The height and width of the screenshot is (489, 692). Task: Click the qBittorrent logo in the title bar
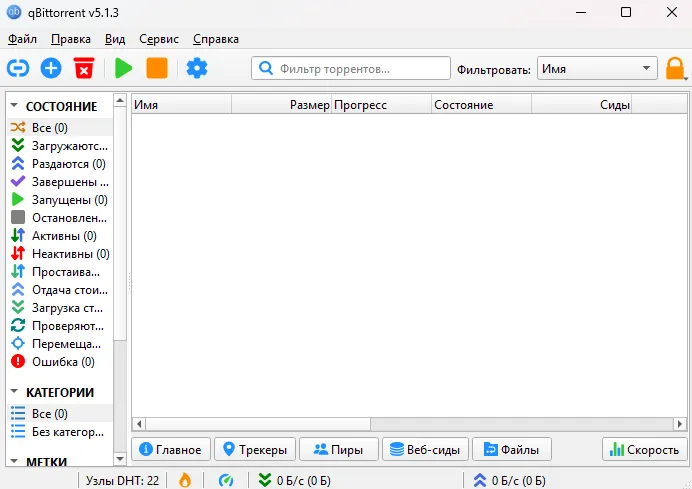14,12
